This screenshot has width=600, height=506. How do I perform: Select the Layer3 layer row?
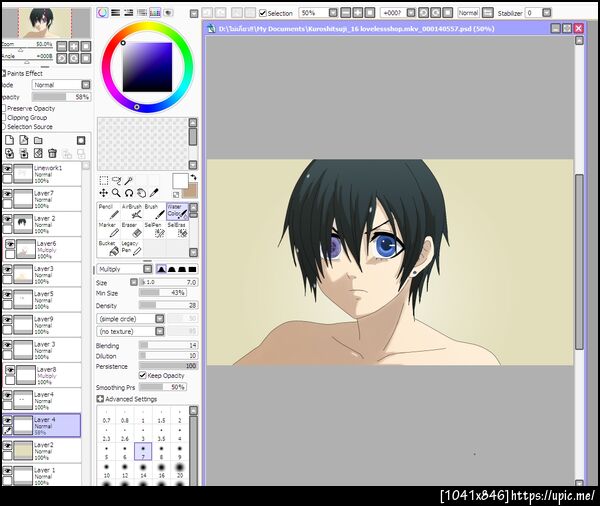[x=42, y=274]
